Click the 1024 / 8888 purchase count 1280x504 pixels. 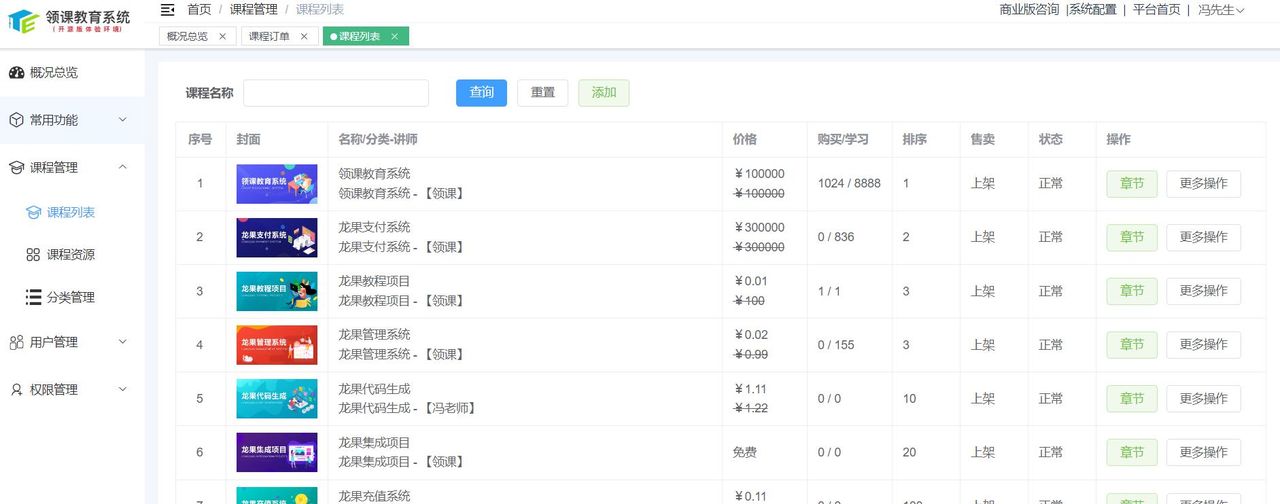[x=849, y=184]
